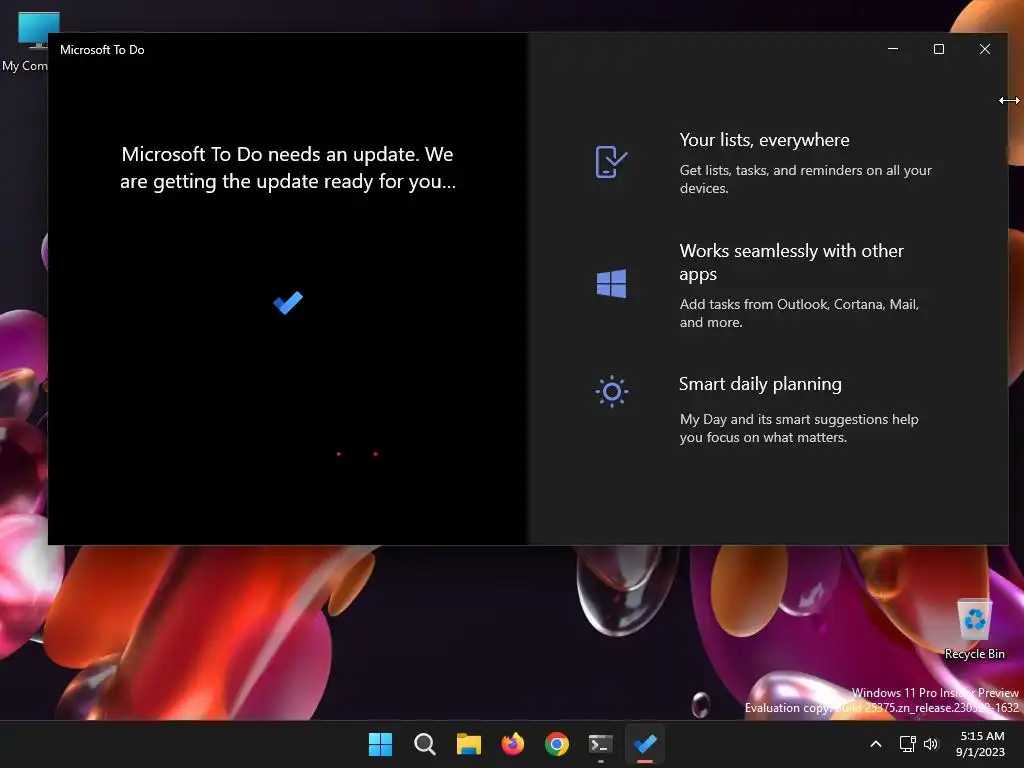This screenshot has width=1024, height=768.
Task: Click the Microsoft To Do taskbar icon
Action: [x=645, y=744]
